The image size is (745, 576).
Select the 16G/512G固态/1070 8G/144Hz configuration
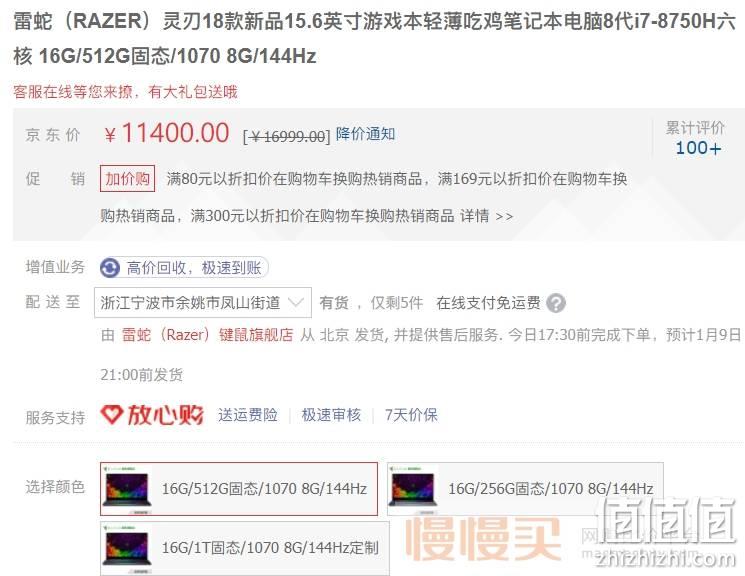239,489
